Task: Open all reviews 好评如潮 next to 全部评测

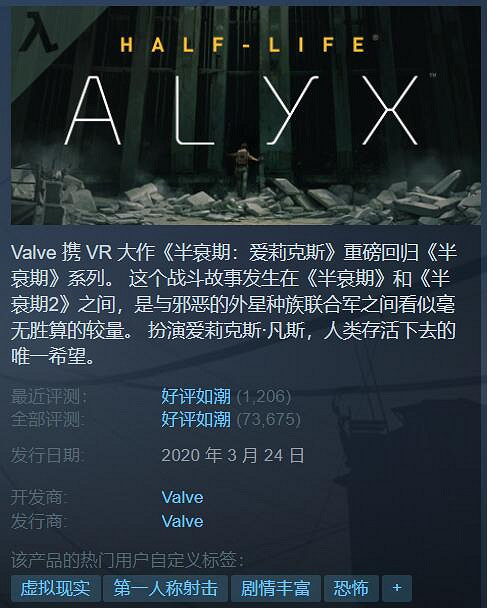Action: (x=196, y=419)
